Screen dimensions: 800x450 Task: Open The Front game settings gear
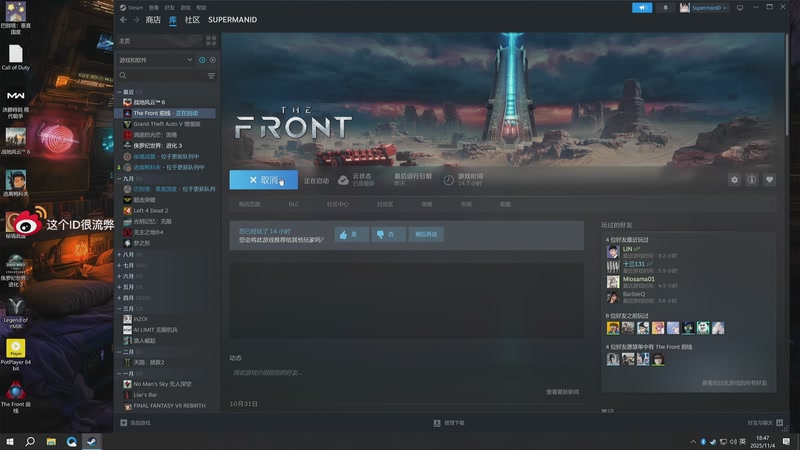coord(734,180)
